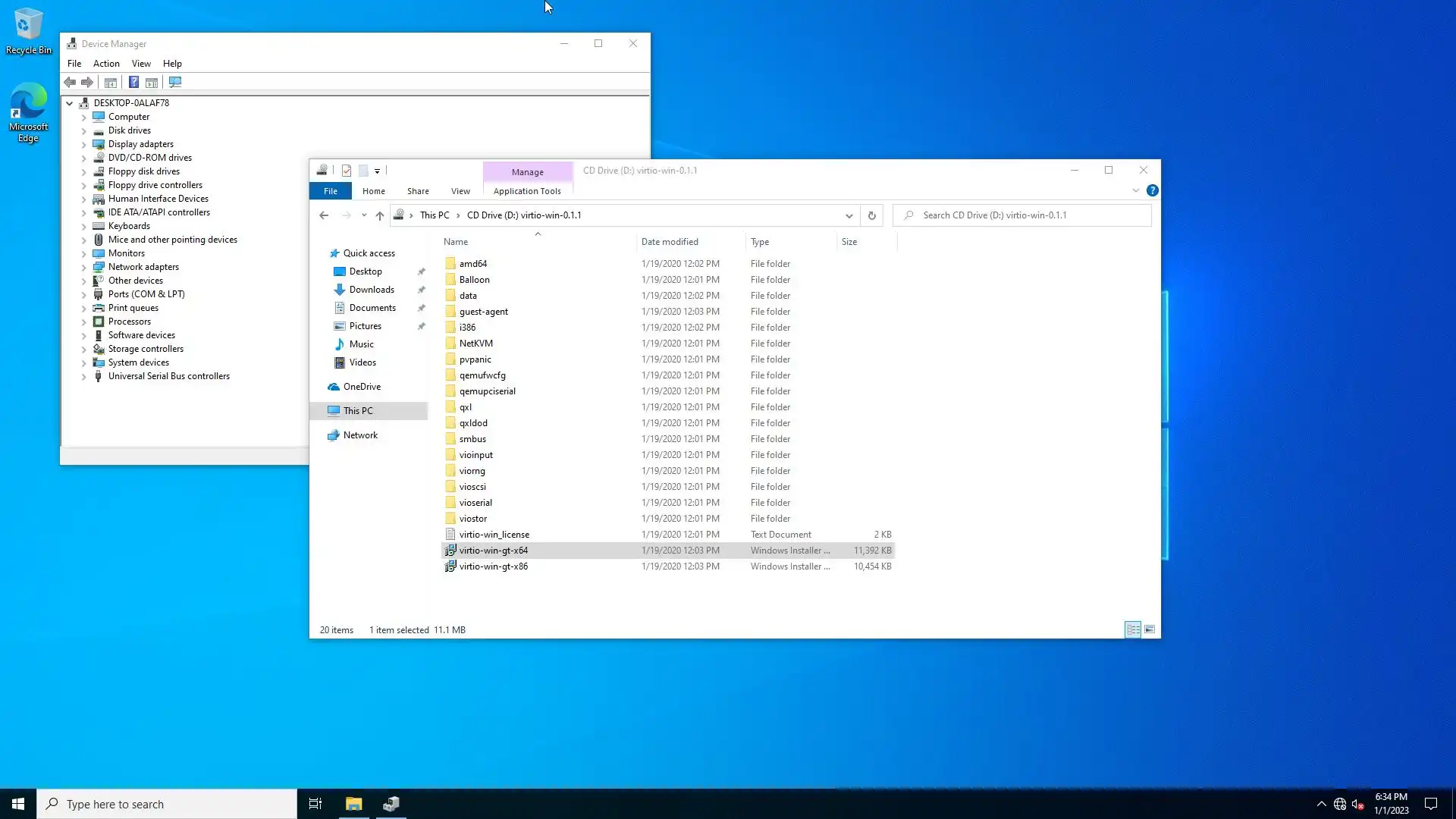1456x819 pixels.
Task: Click the Device Manager Help toolbar icon
Action: (133, 82)
